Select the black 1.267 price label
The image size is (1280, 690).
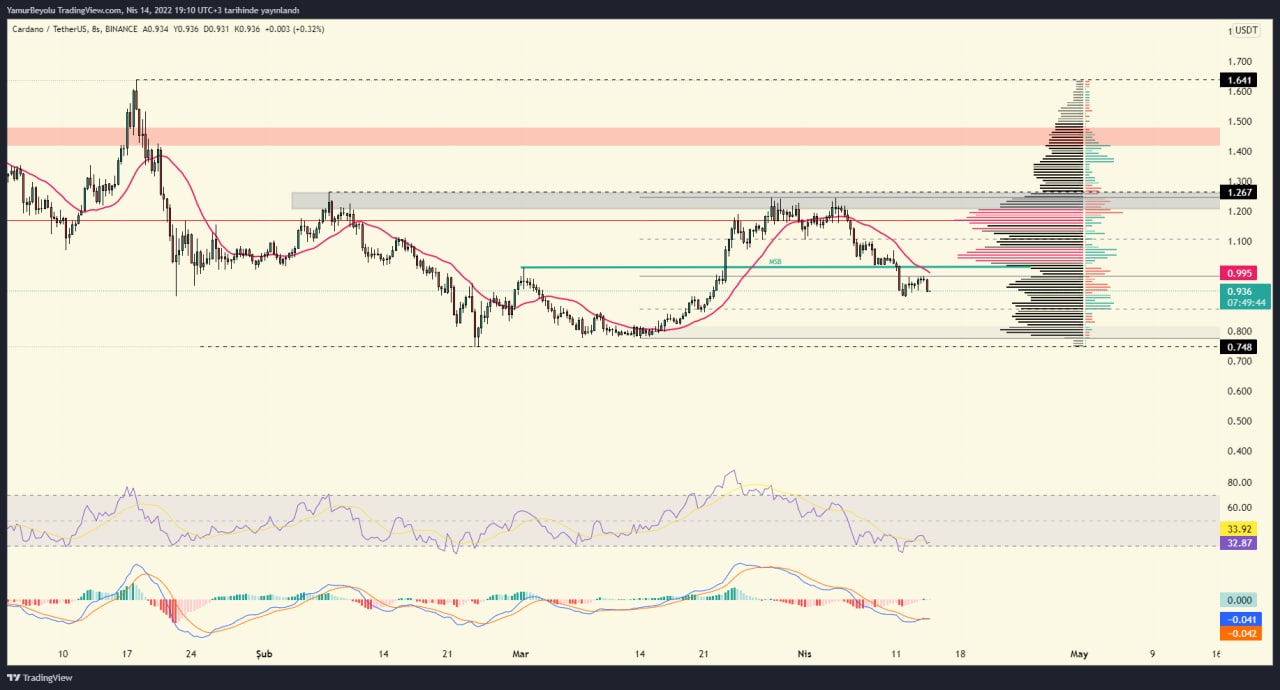[1240, 192]
